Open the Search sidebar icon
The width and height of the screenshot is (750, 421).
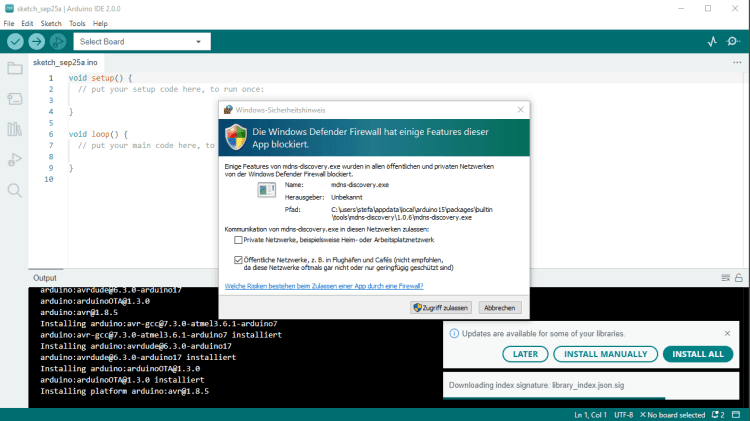click(14, 190)
